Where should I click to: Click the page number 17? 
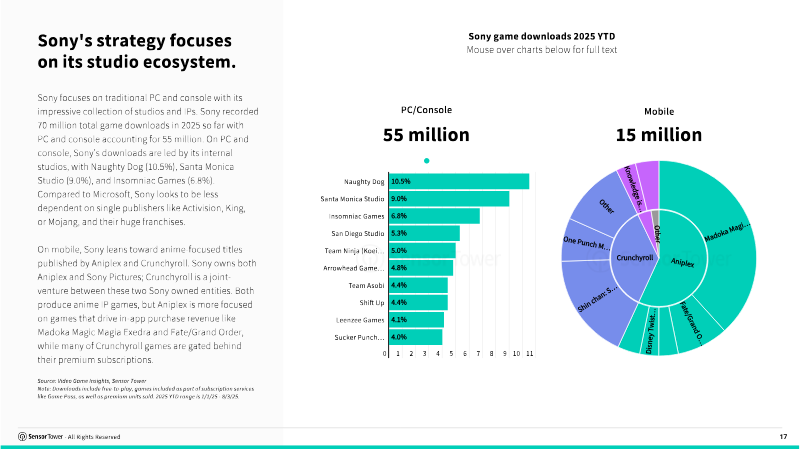[783, 437]
